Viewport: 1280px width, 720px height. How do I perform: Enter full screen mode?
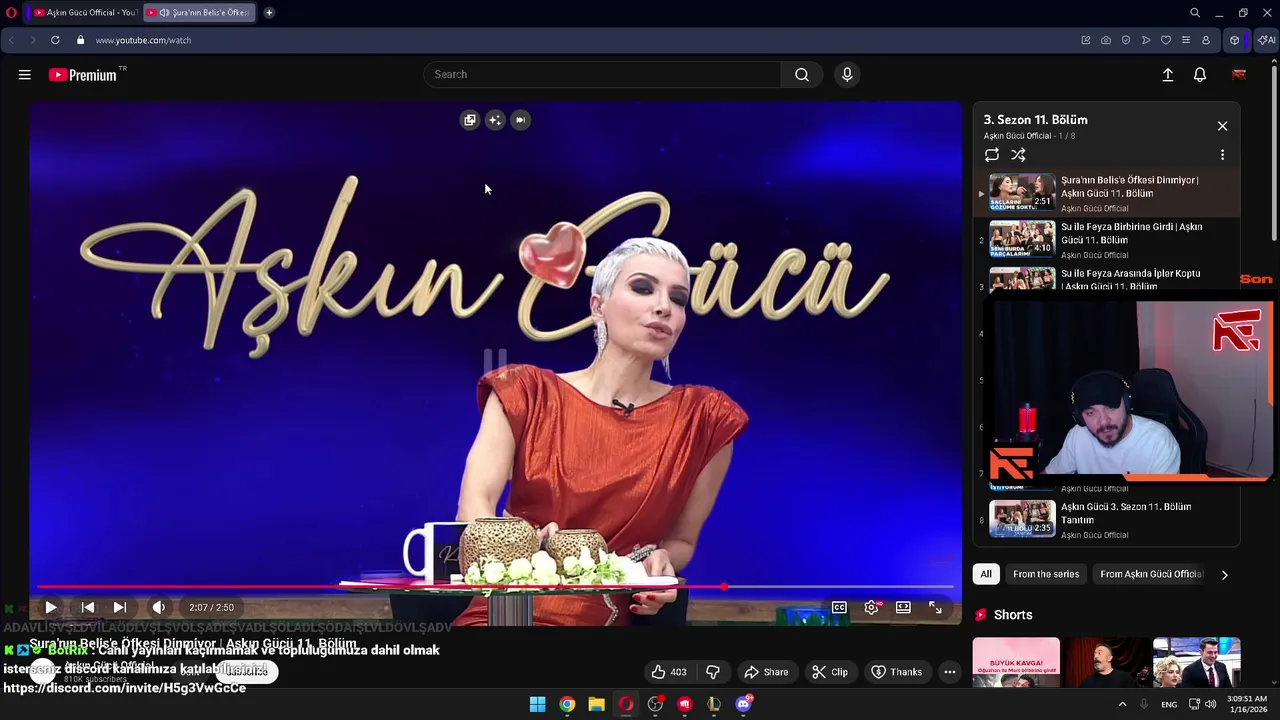(935, 607)
